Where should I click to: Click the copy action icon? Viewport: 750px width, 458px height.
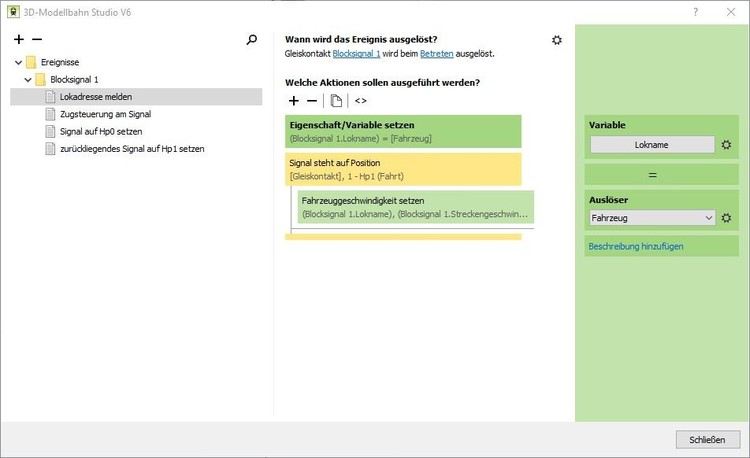click(x=337, y=101)
